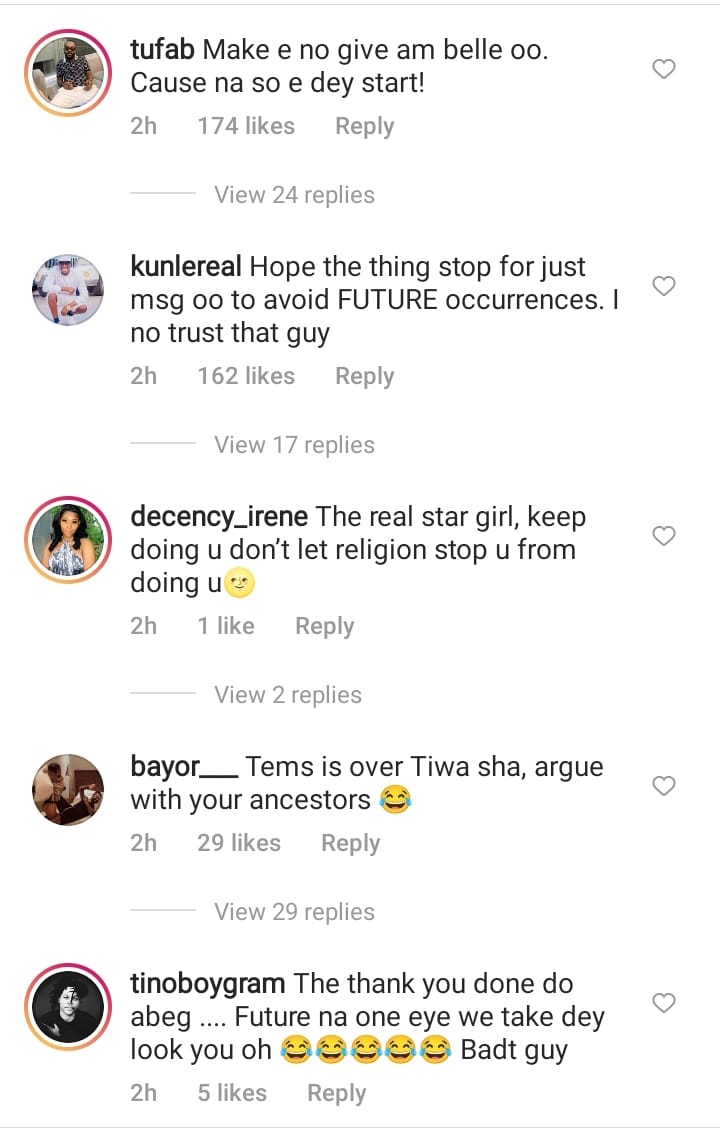The height and width of the screenshot is (1135, 720).
Task: Reply to tufab's comment
Action: [x=364, y=126]
